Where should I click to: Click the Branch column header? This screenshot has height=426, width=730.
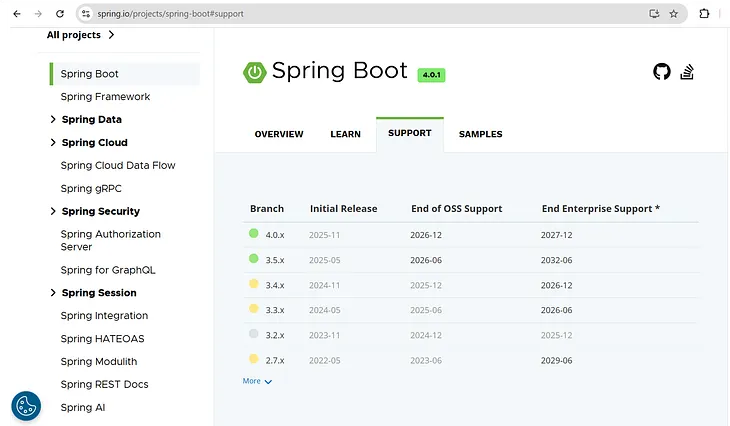pyautogui.click(x=267, y=209)
